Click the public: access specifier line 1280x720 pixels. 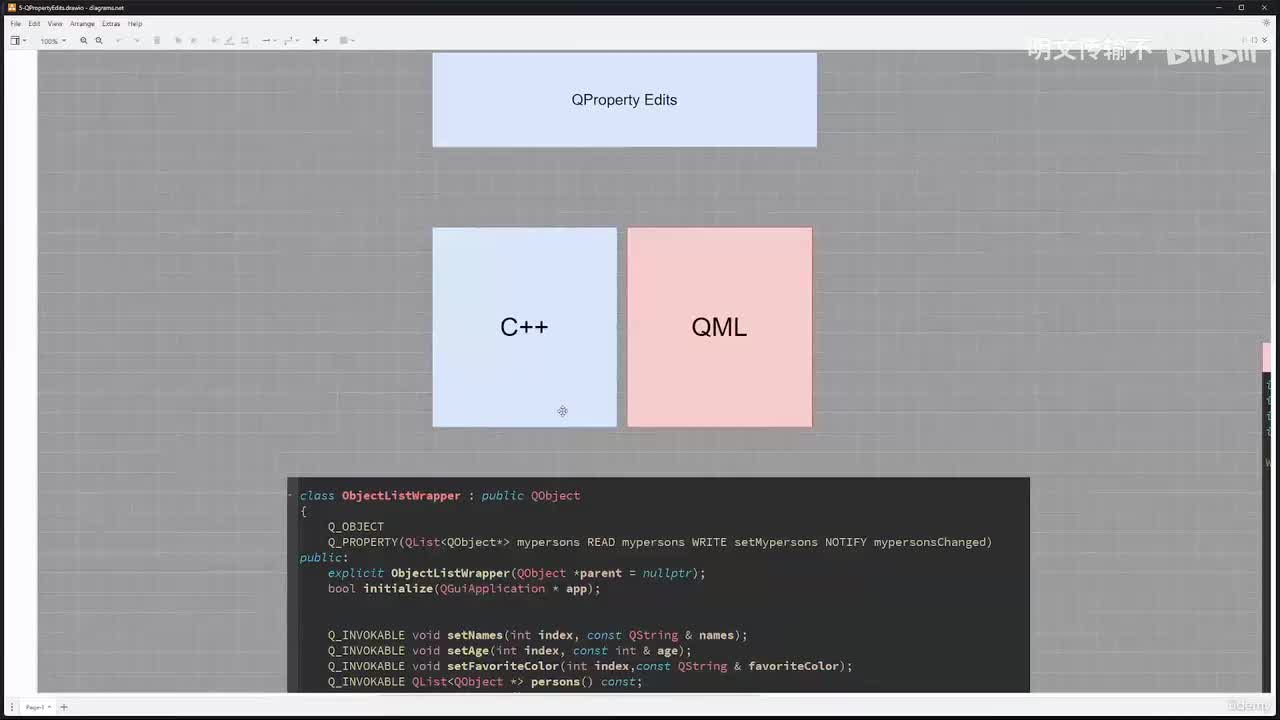click(324, 558)
